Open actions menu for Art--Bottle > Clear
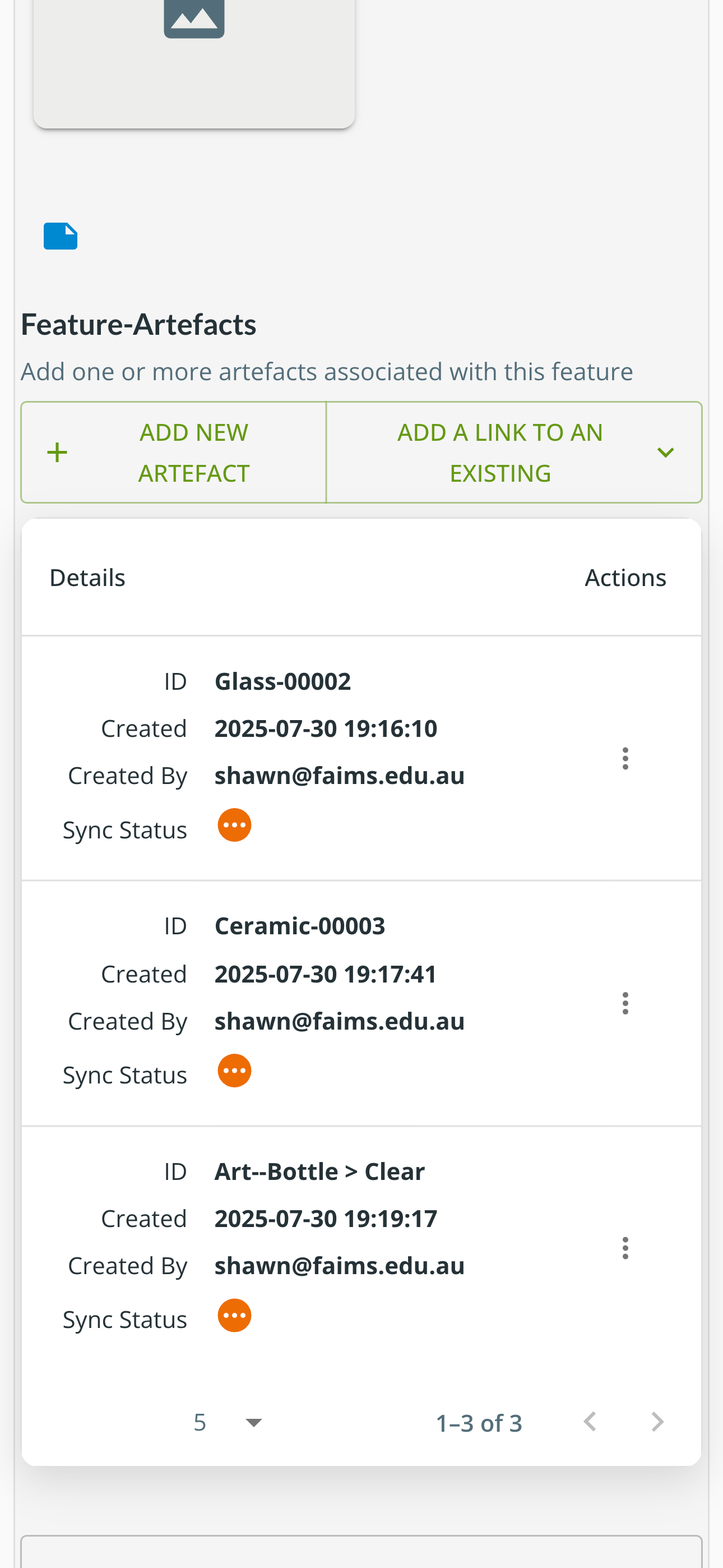Viewport: 723px width, 1568px height. [625, 1248]
